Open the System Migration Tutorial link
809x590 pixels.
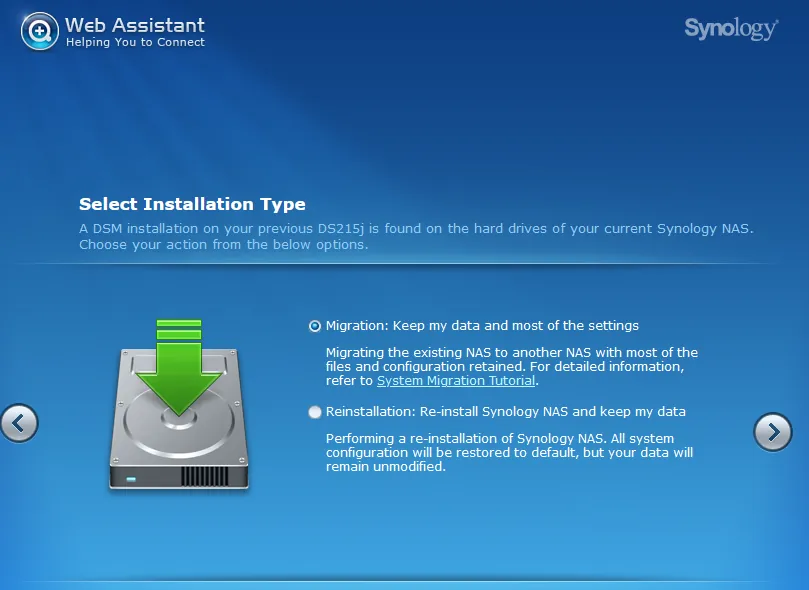click(456, 381)
